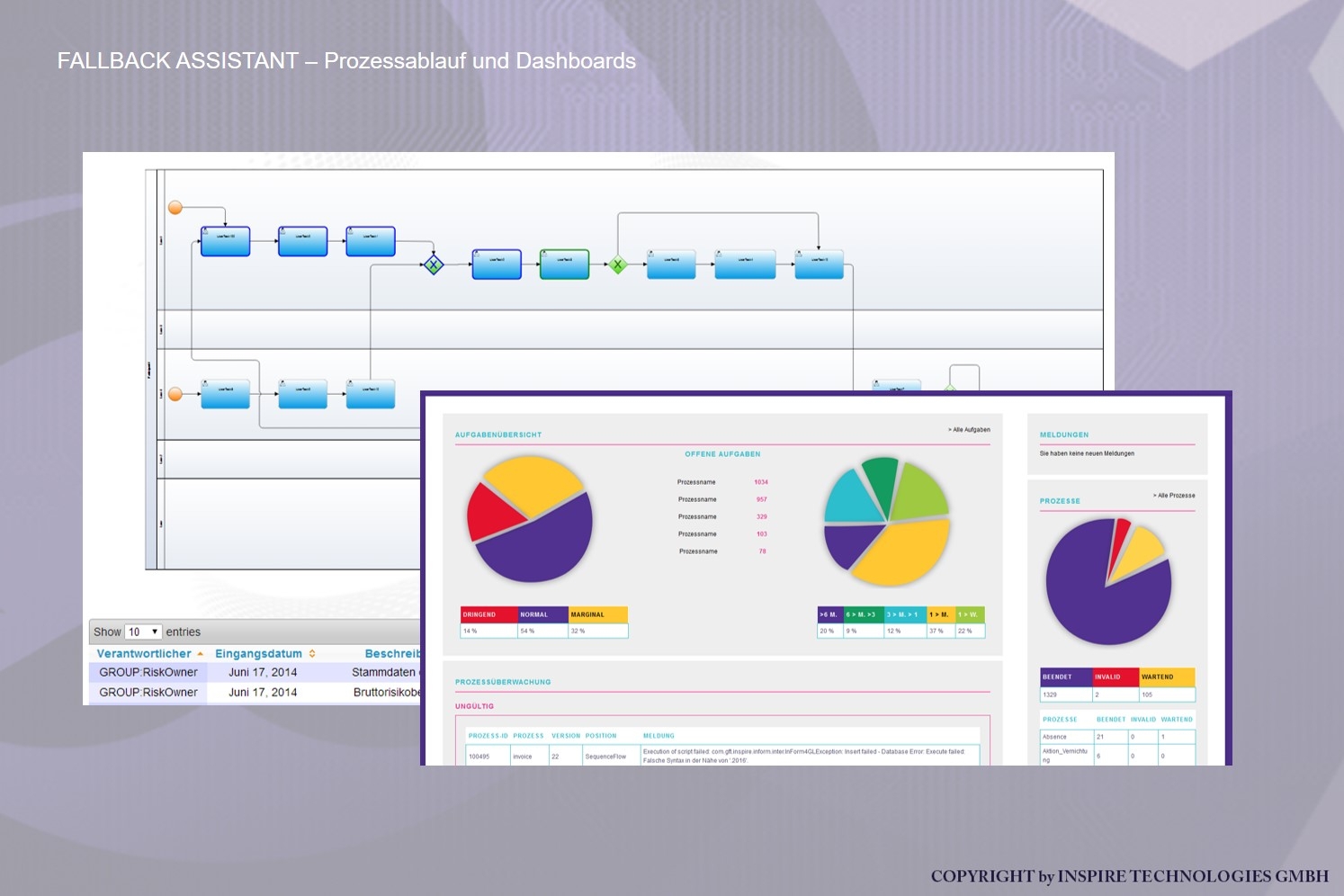Click the '1329' count in the Prozesse legend
The width and height of the screenshot is (1344, 896).
click(1050, 694)
